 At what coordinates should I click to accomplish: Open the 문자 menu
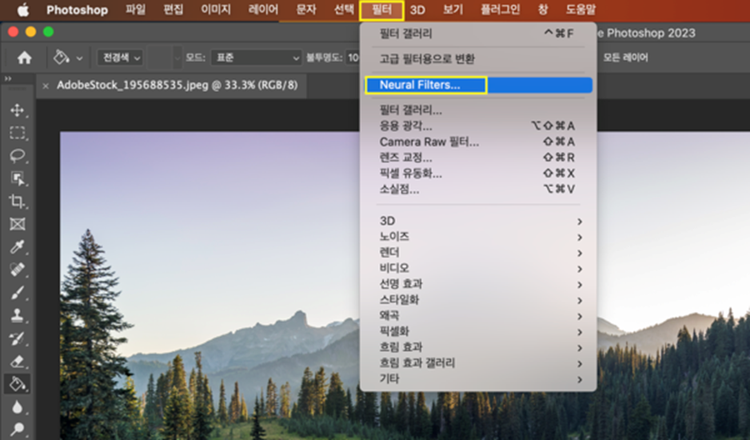pos(306,10)
